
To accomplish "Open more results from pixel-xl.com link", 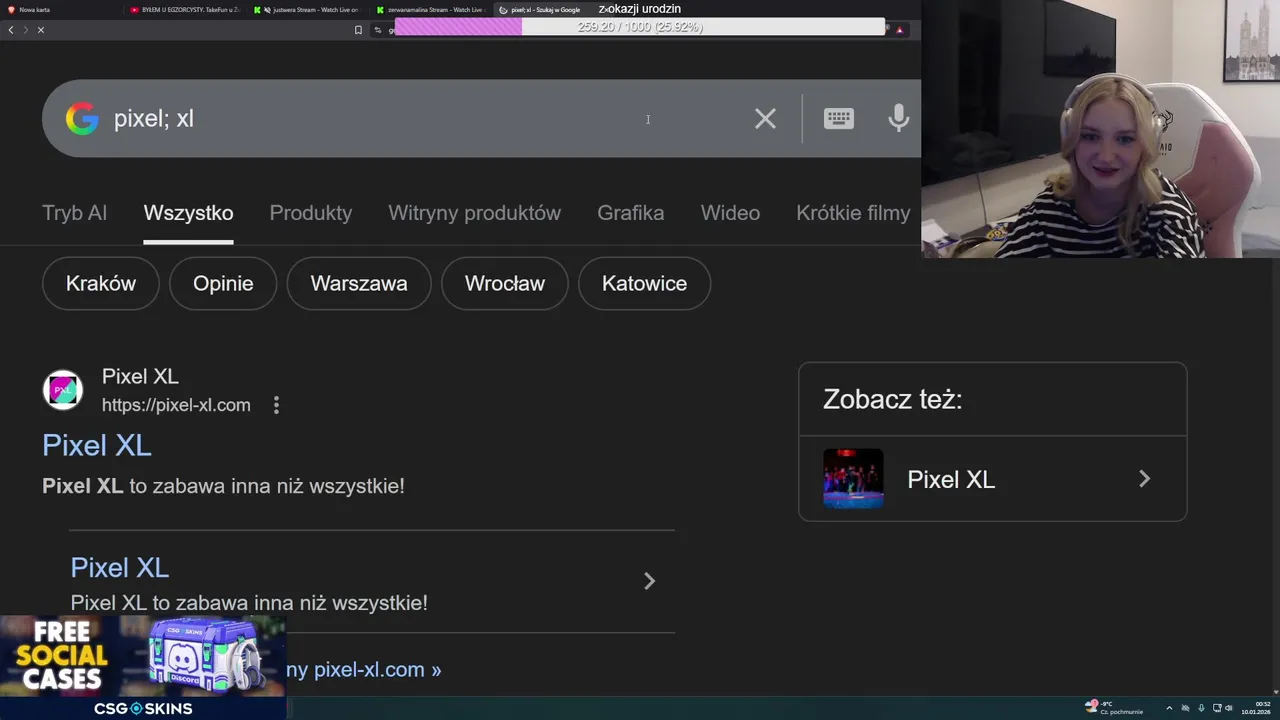I will (x=364, y=670).
